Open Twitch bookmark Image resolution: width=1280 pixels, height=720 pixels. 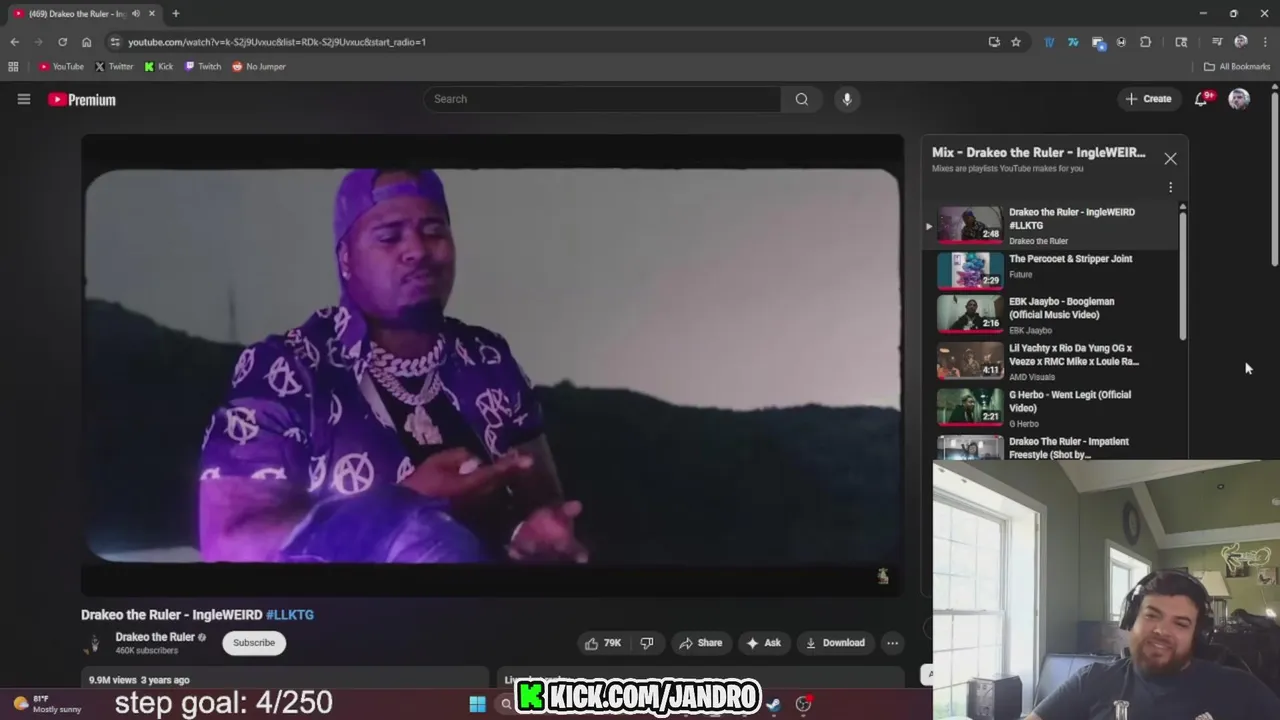[x=203, y=67]
